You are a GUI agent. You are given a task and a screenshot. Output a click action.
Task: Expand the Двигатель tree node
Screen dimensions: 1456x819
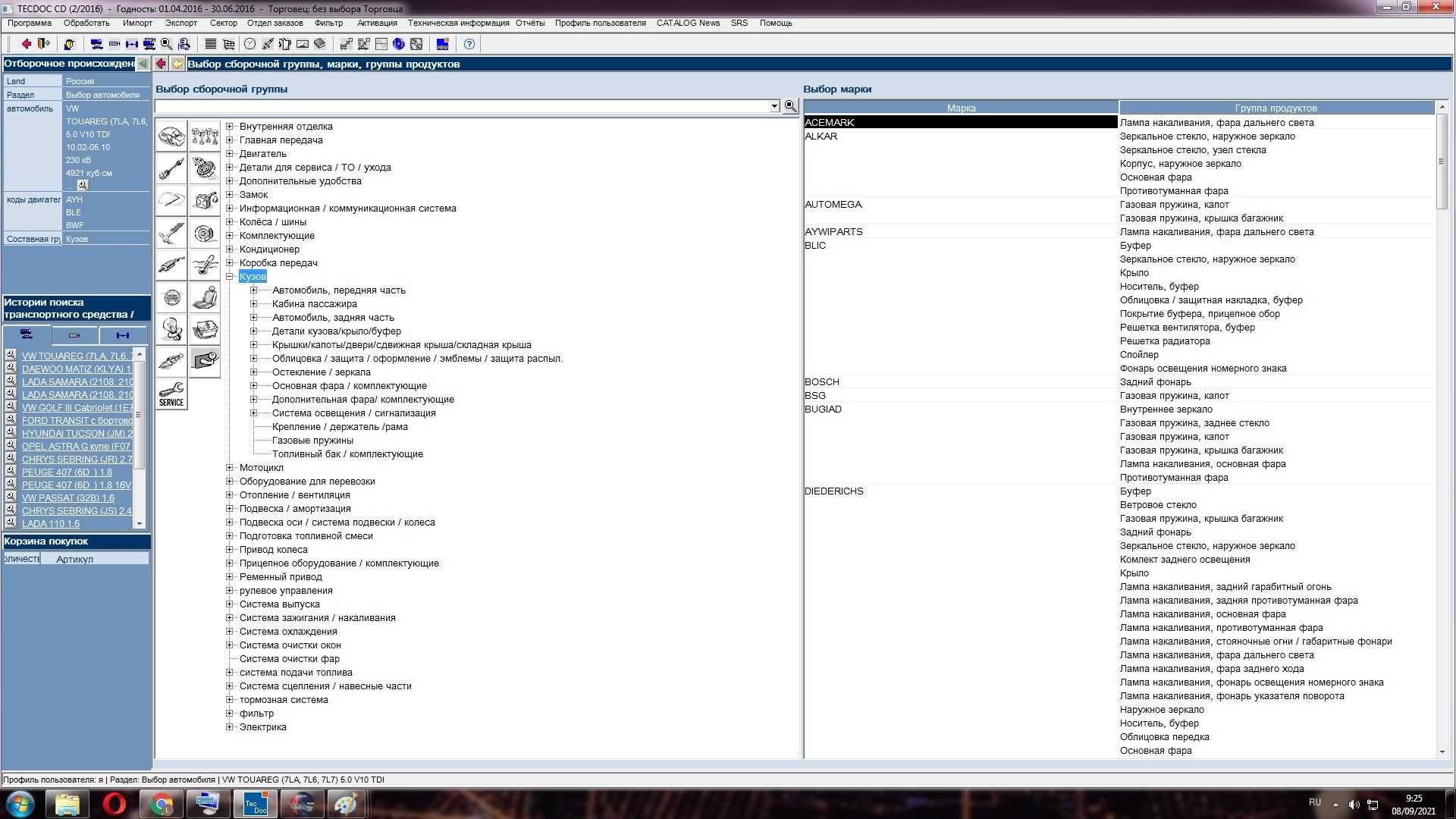click(x=229, y=154)
